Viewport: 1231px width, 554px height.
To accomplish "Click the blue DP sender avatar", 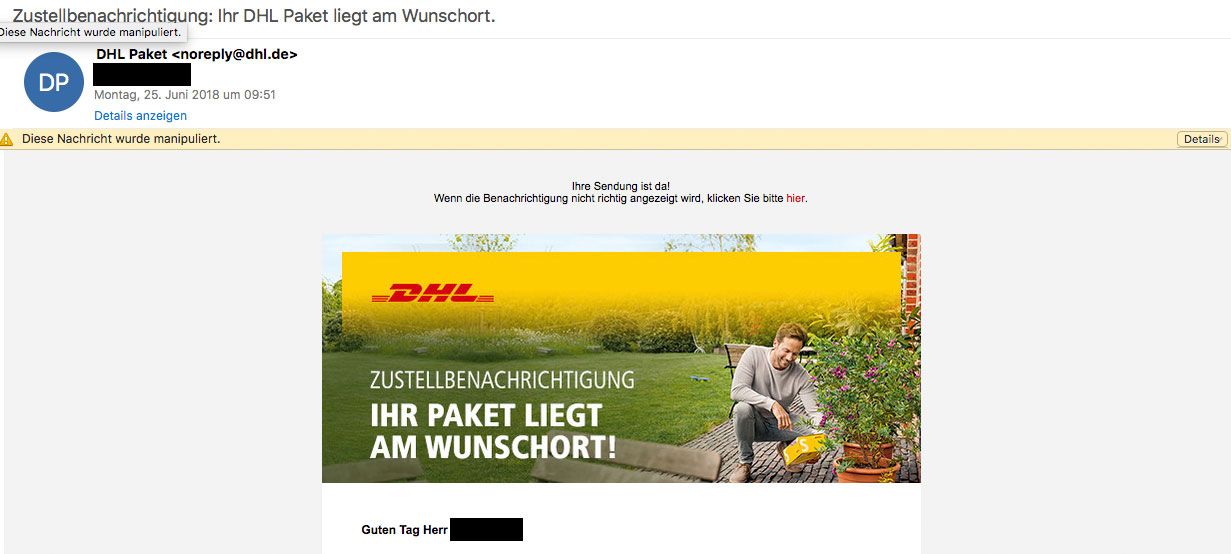I will tap(53, 82).
